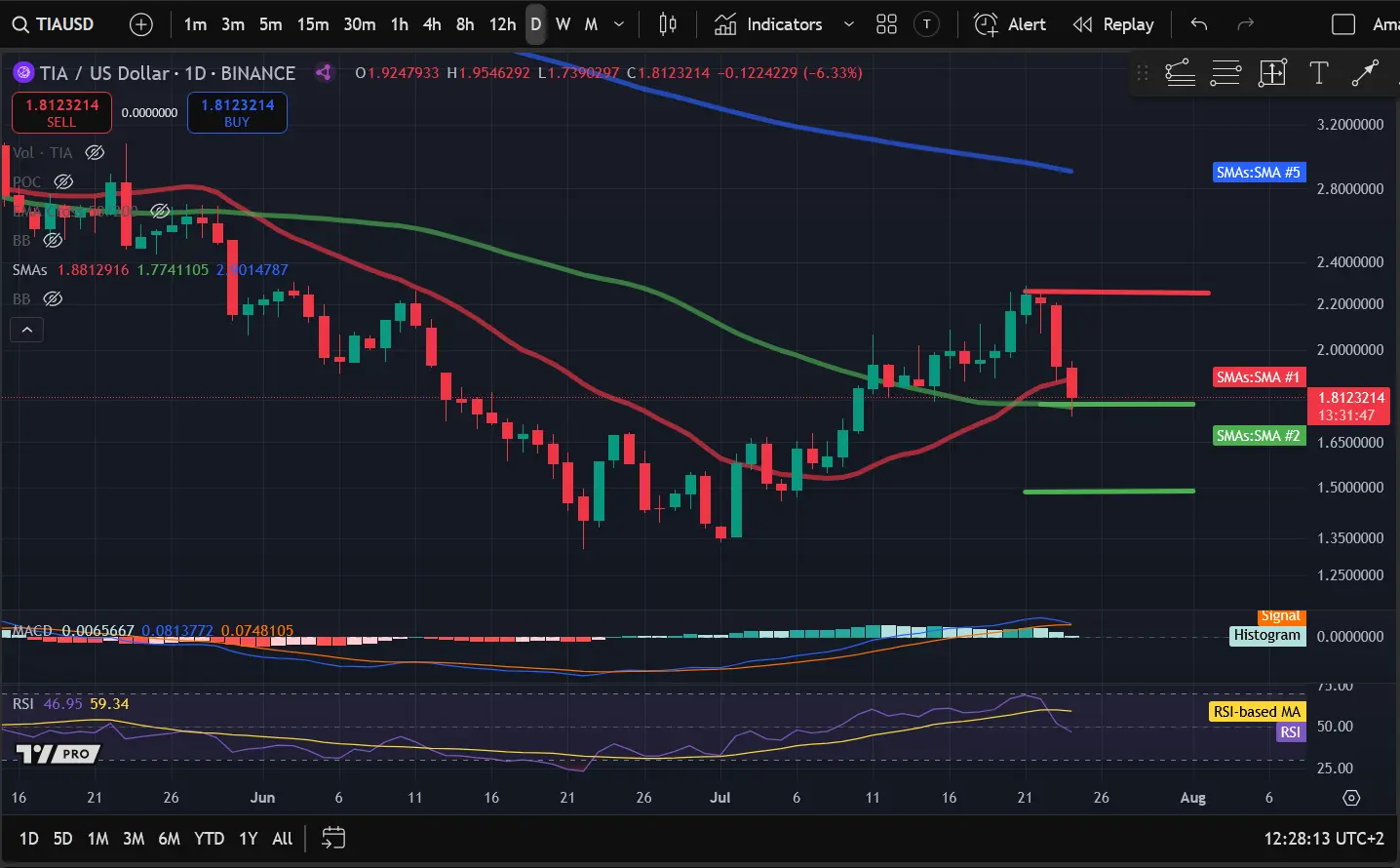Image resolution: width=1400 pixels, height=868 pixels.
Task: Collapse the indicator legend with the up chevron
Action: (27, 330)
